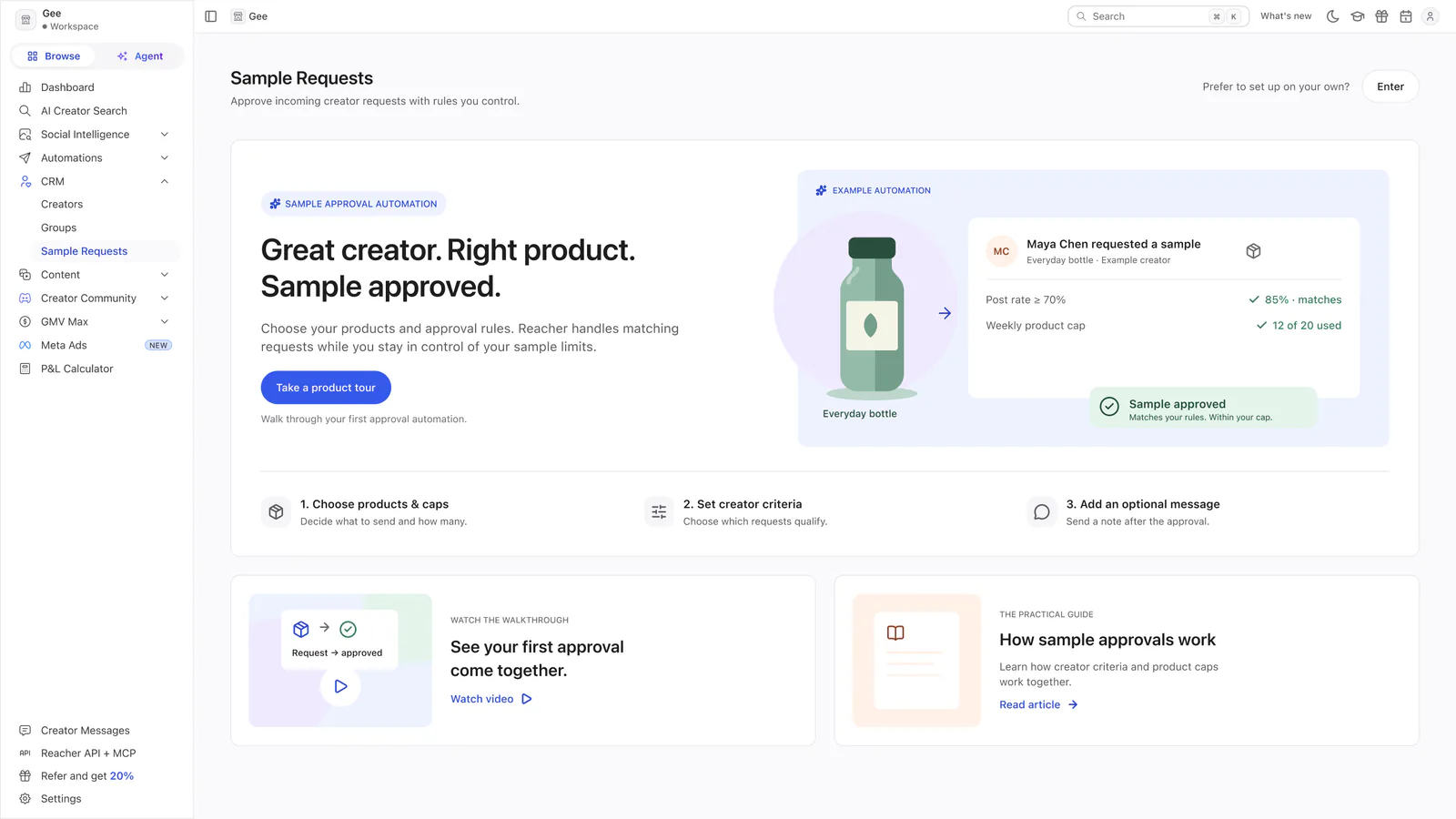Screen dimensions: 1456x819
Task: Play the walkthrough video thumbnail
Action: point(340,661)
